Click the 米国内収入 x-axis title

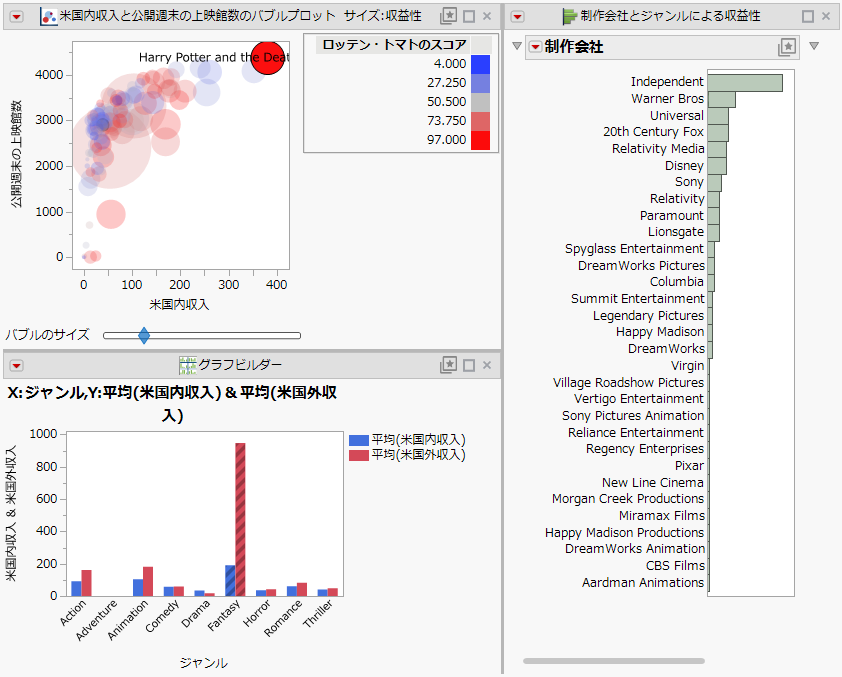[x=179, y=304]
